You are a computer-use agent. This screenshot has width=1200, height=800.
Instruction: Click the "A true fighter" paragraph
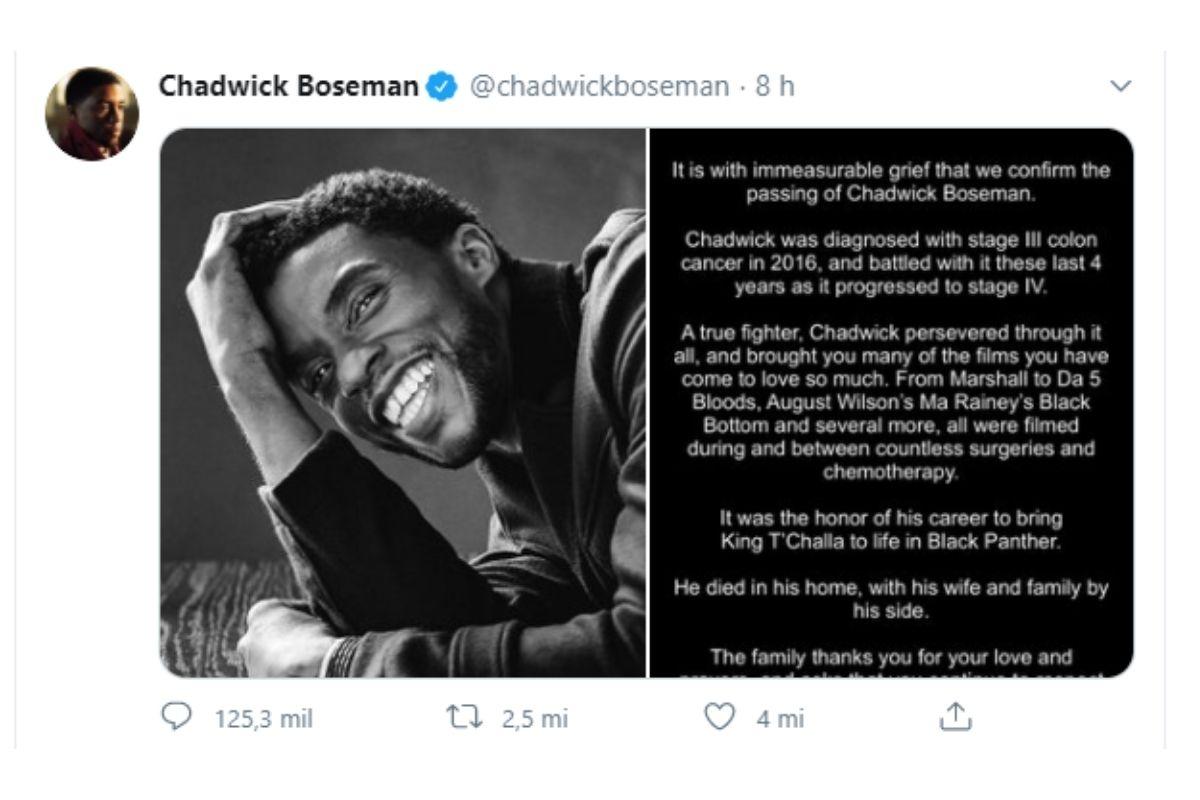click(891, 402)
